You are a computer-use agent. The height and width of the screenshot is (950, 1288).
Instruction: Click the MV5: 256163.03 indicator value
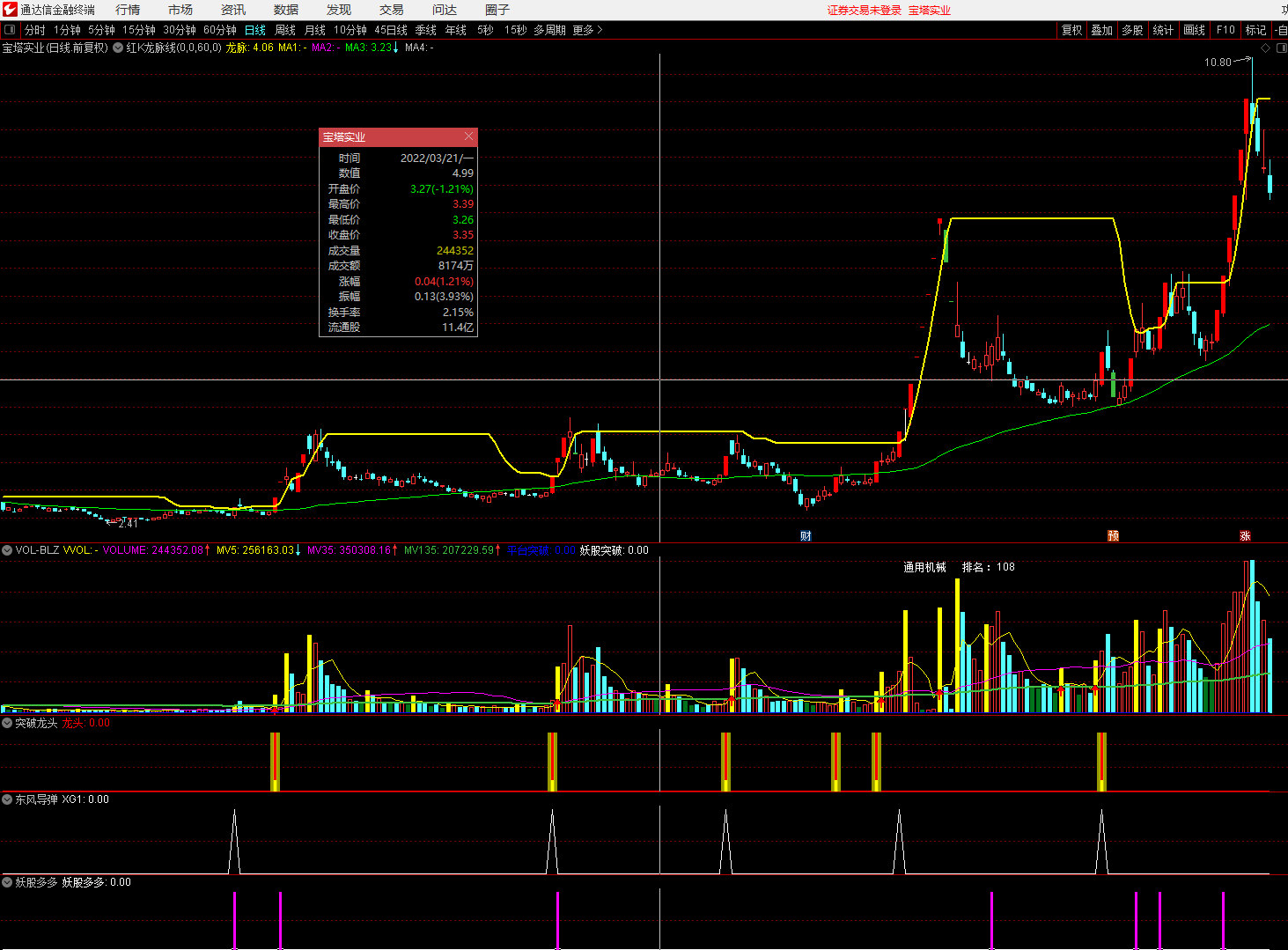click(258, 550)
